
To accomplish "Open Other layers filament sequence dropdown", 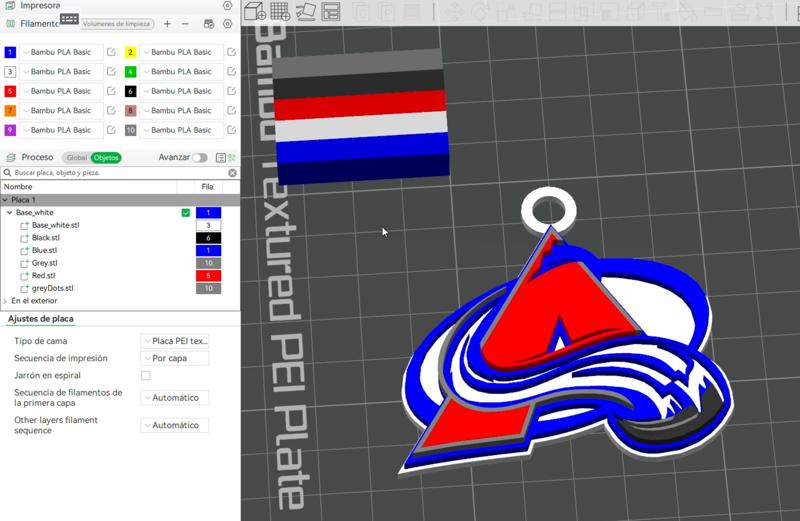I will point(174,425).
